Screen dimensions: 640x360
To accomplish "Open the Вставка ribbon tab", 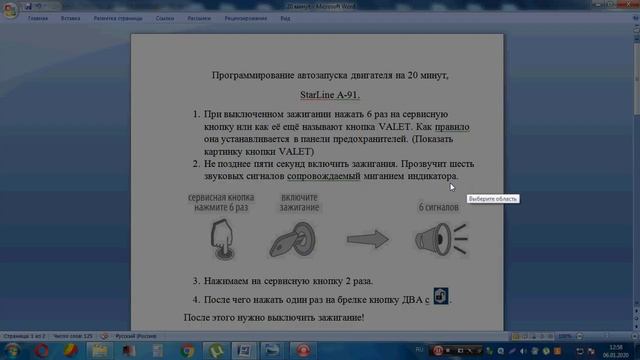I will click(x=70, y=18).
